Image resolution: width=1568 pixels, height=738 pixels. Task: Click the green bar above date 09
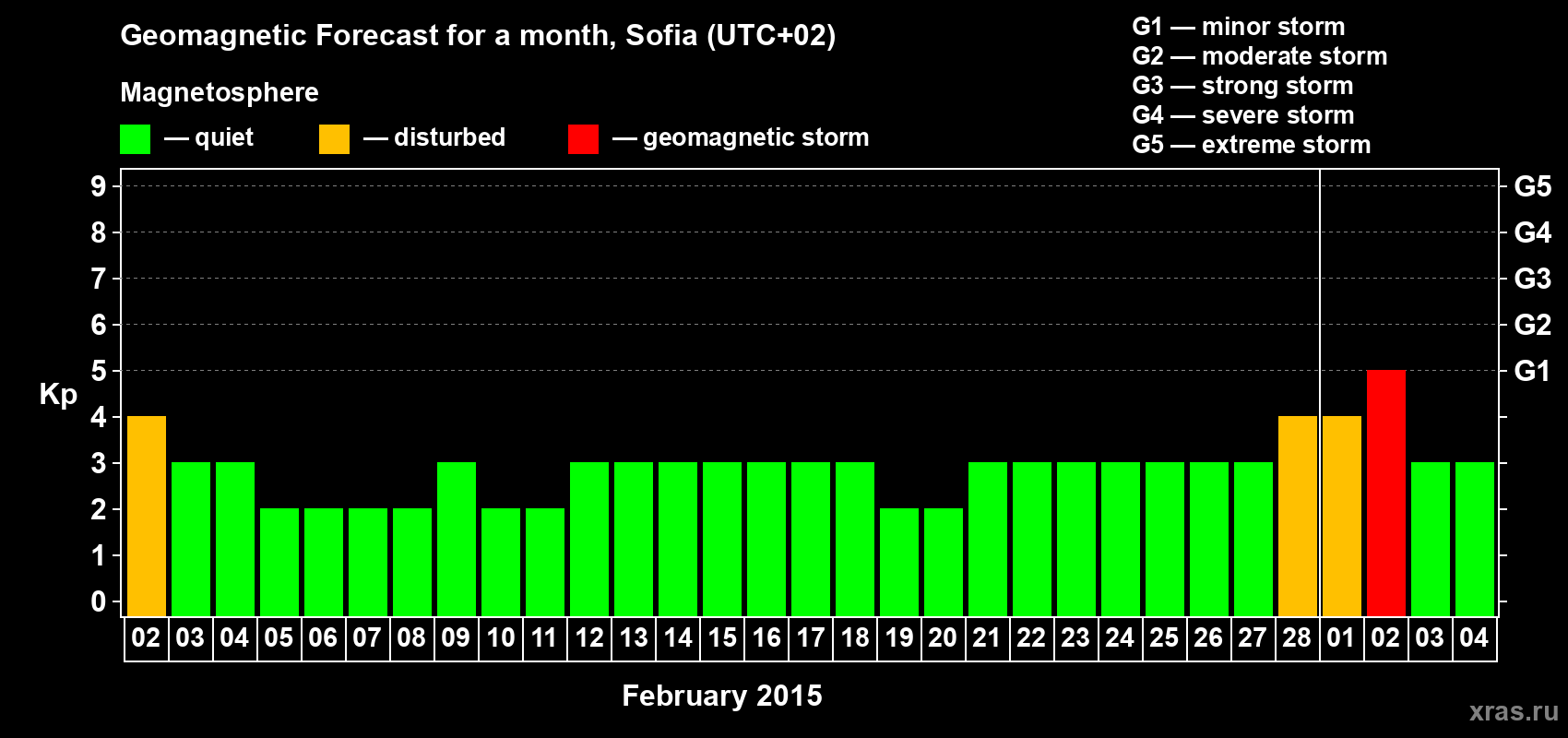(456, 539)
